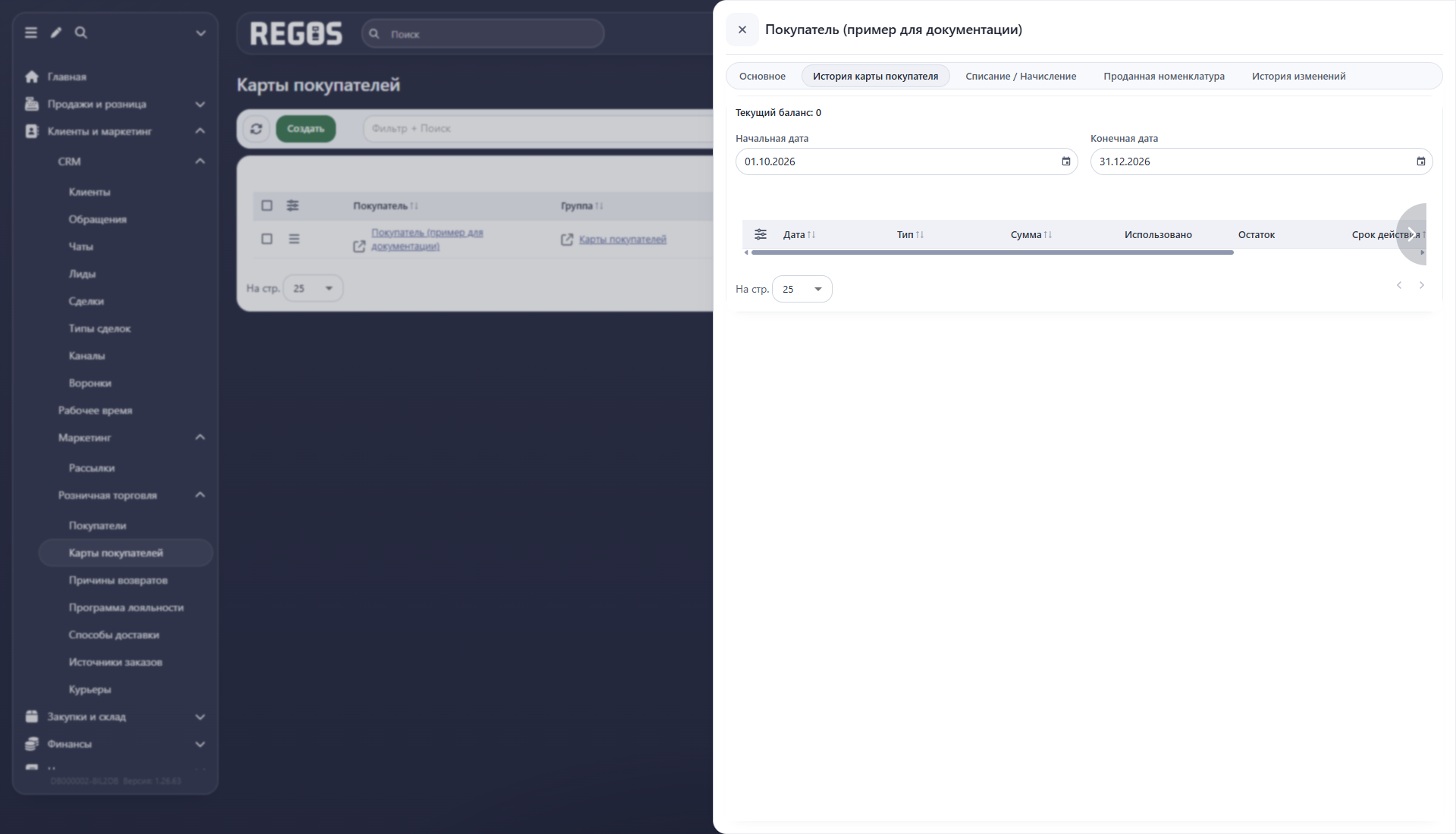The width and height of the screenshot is (1456, 834).
Task: Open customer list column settings icon
Action: pos(293,205)
